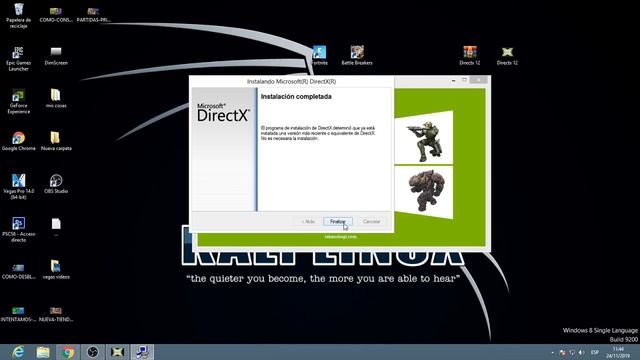Click the Finalizar button in the DirectX installer

coord(338,221)
